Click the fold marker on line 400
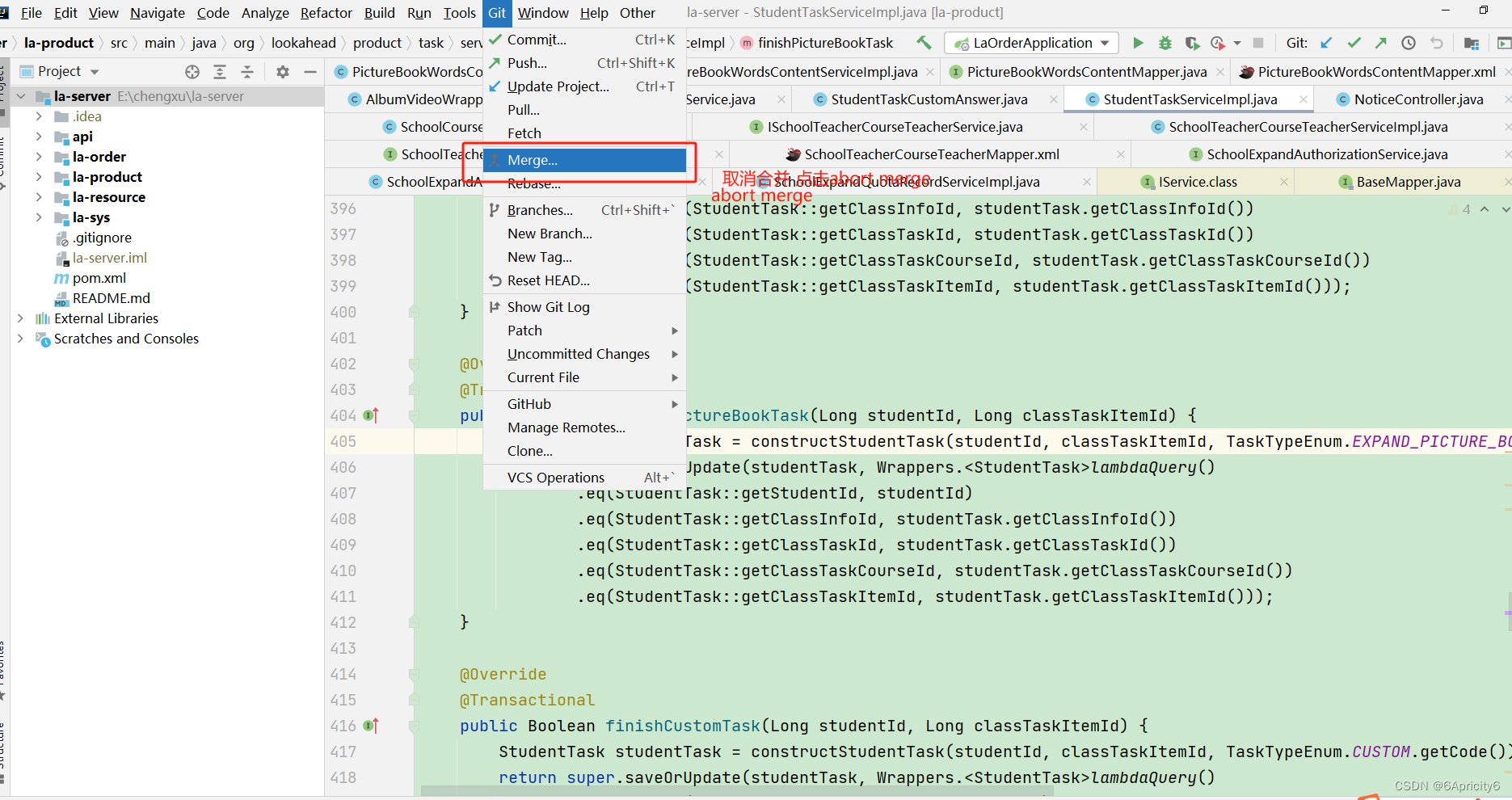 pos(414,312)
